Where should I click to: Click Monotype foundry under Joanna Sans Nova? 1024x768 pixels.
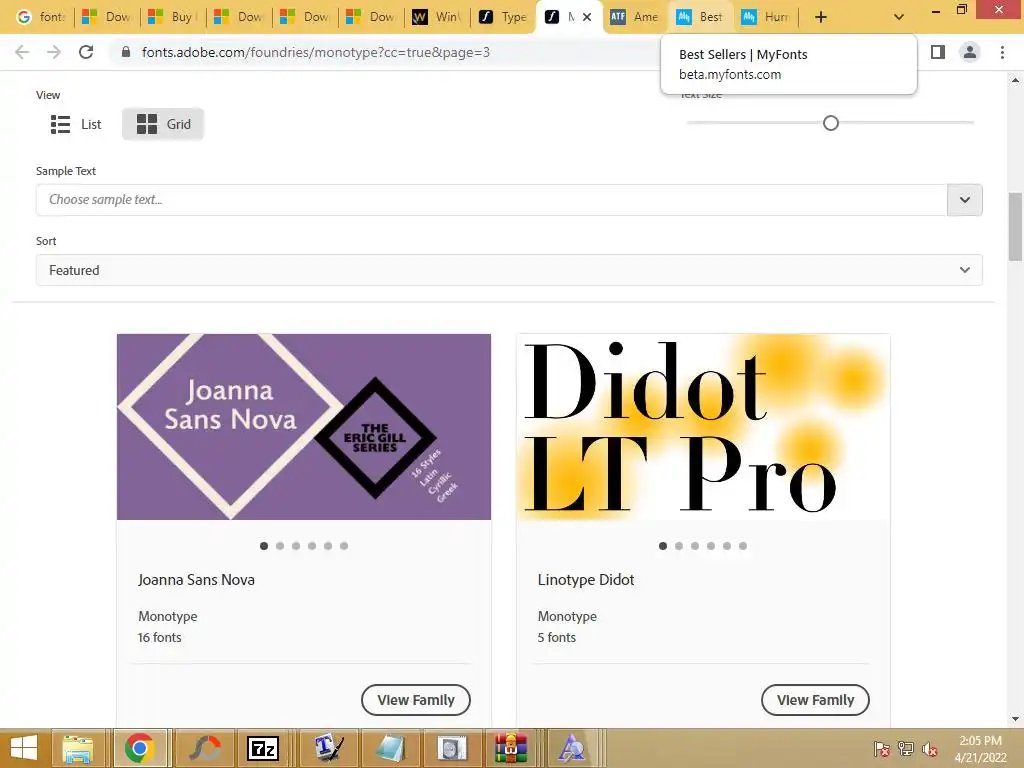[167, 616]
